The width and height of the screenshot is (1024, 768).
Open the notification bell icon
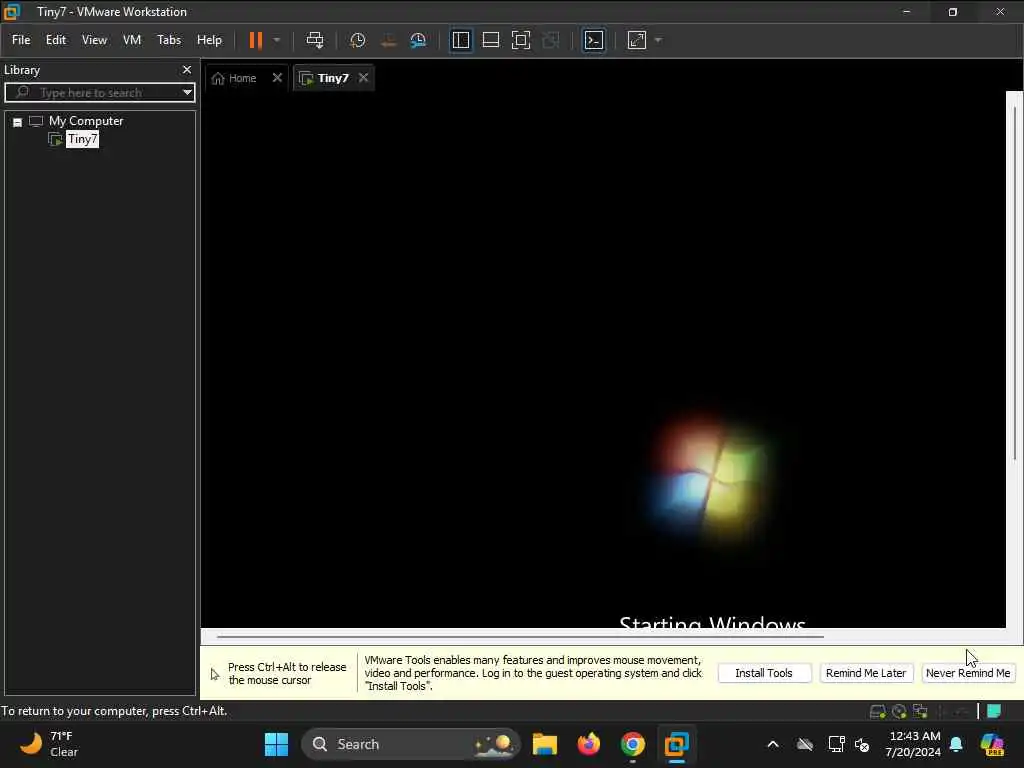[x=956, y=744]
